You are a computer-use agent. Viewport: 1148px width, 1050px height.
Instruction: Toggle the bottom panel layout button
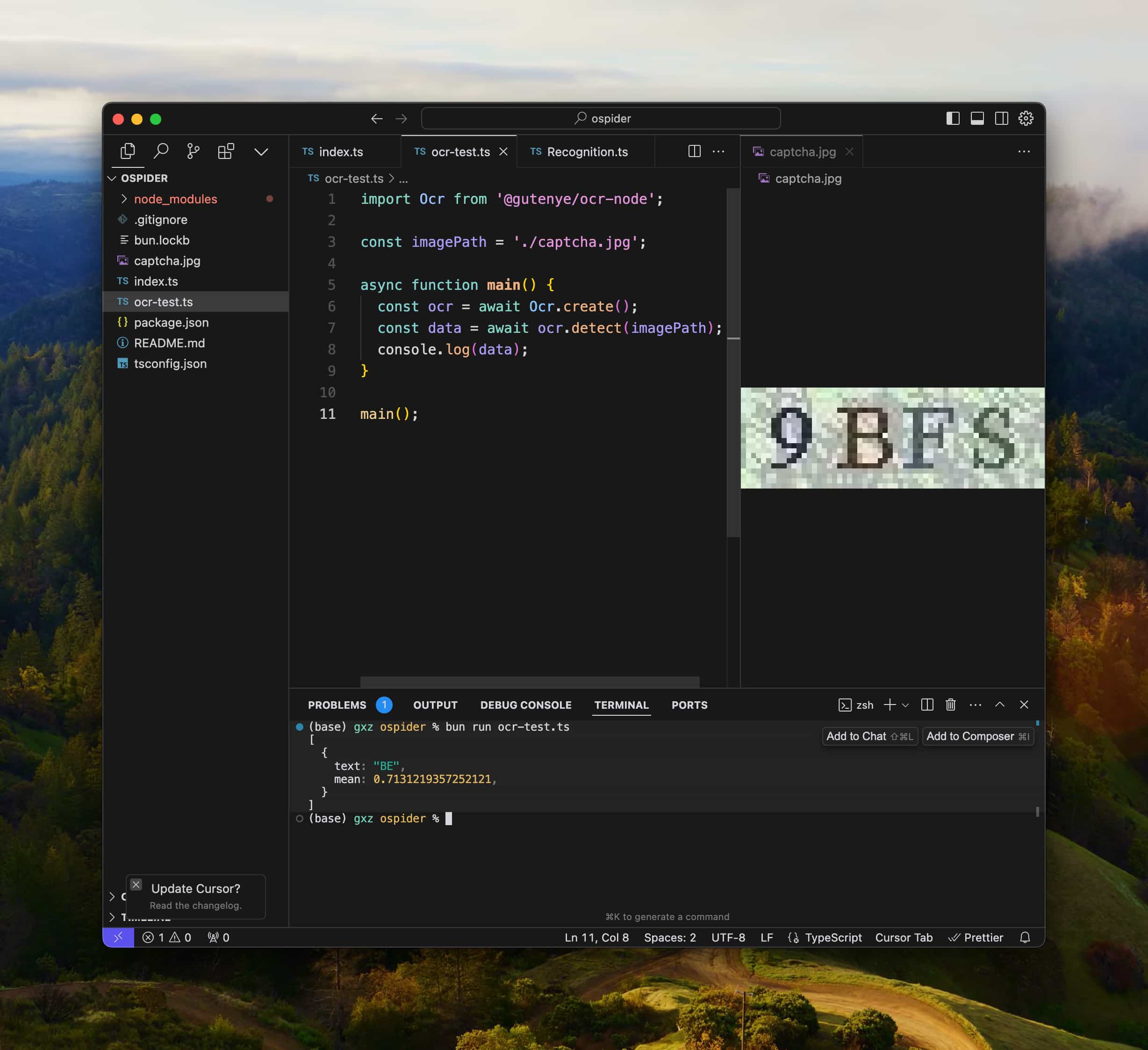[977, 118]
